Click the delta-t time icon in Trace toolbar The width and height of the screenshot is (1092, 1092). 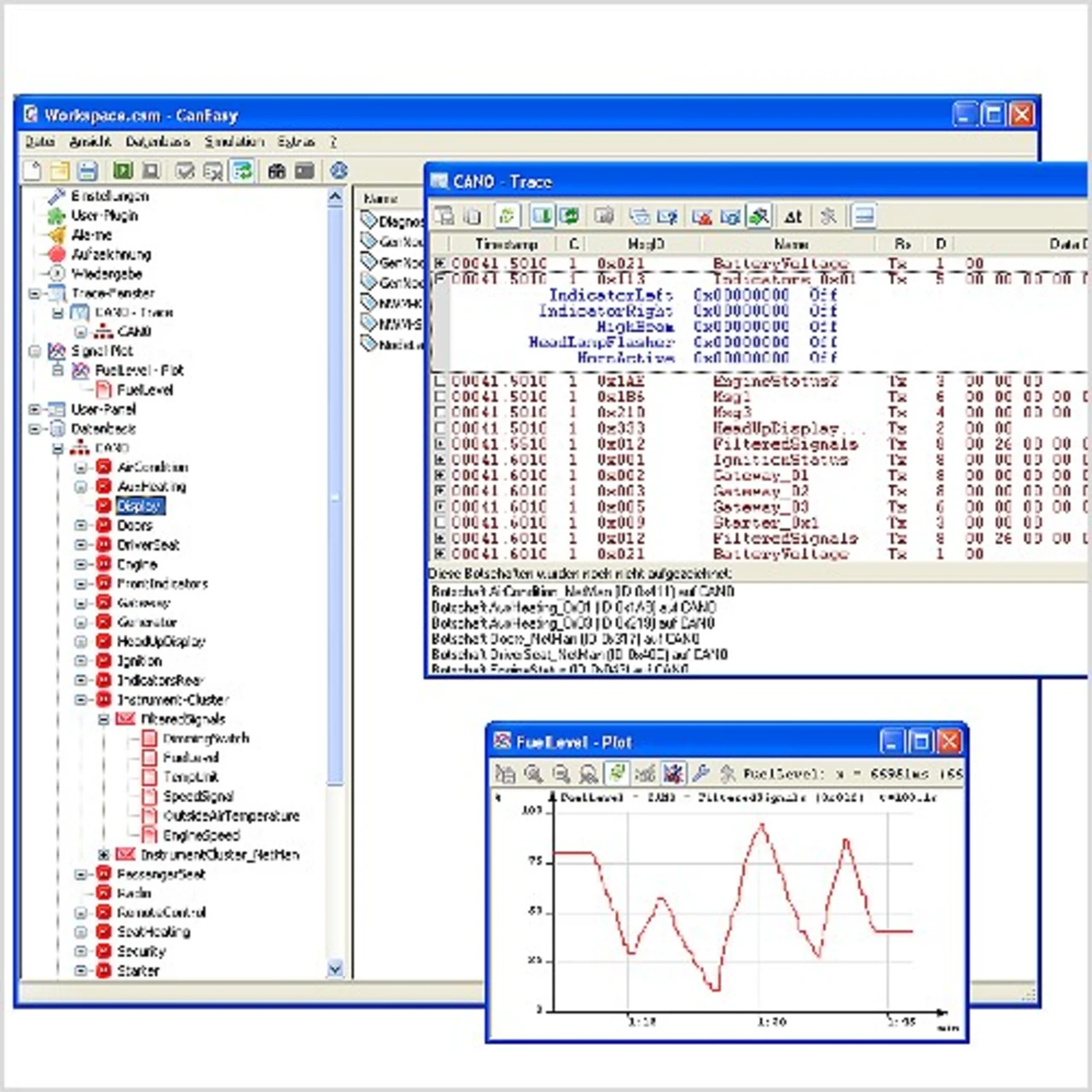793,217
